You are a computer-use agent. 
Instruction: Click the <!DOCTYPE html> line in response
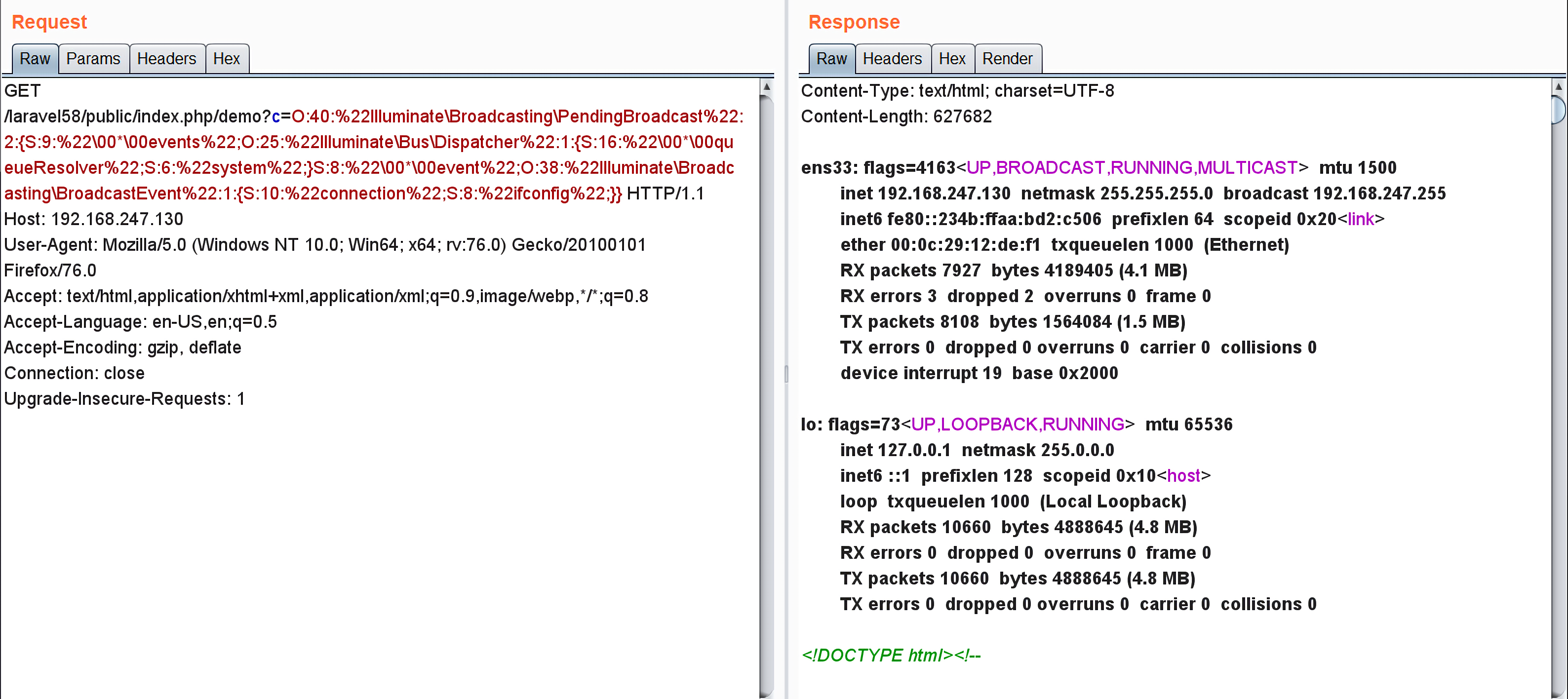click(891, 655)
